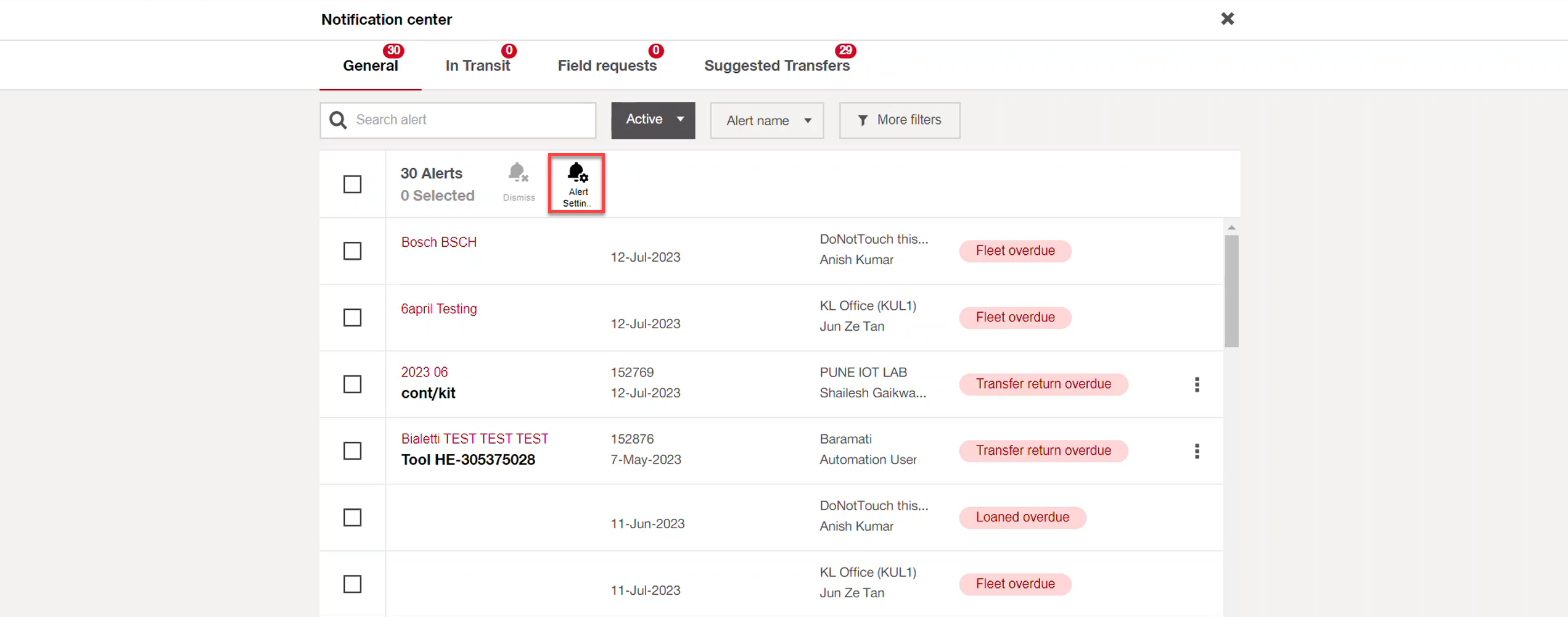The width and height of the screenshot is (1568, 617).
Task: Open the 6april Testing link
Action: coord(439,309)
